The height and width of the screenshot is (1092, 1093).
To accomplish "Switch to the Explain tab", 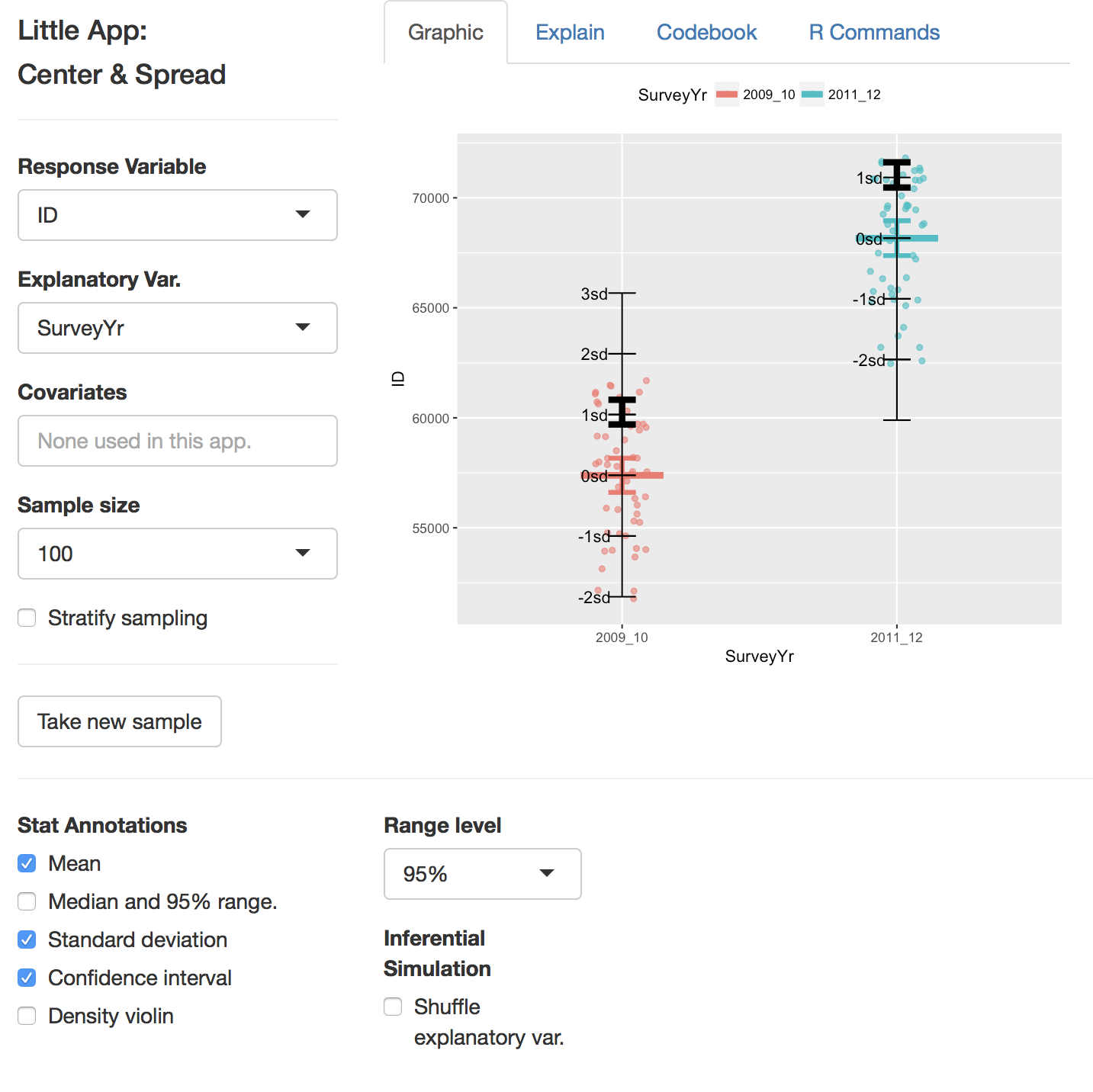I will [x=570, y=33].
